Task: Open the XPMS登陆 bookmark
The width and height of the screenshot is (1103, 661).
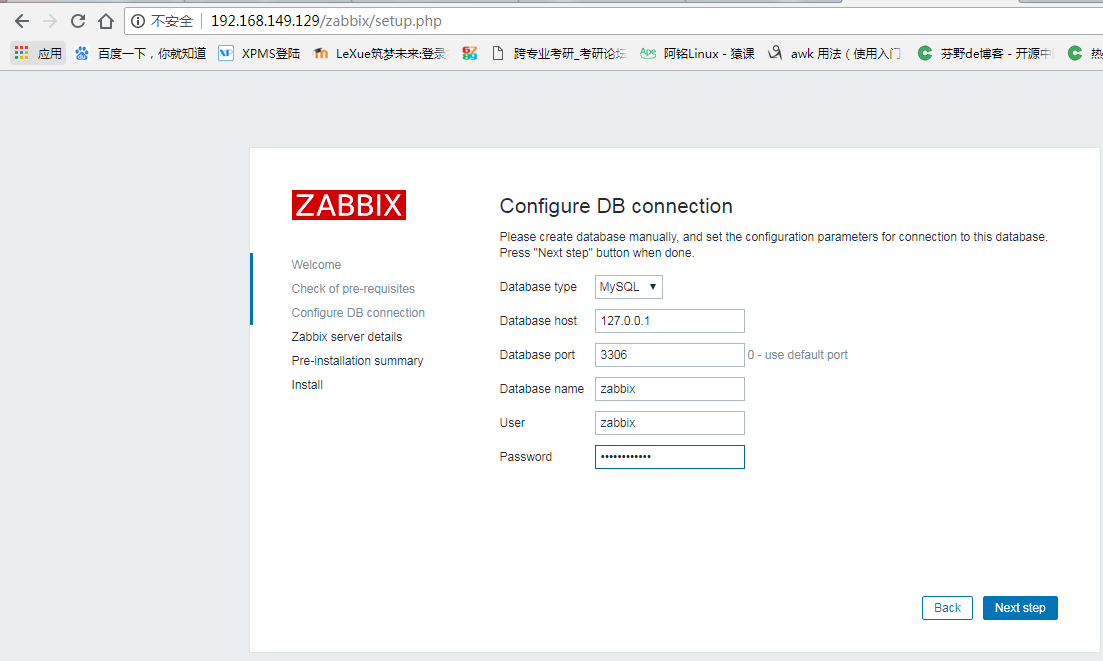Action: click(259, 53)
